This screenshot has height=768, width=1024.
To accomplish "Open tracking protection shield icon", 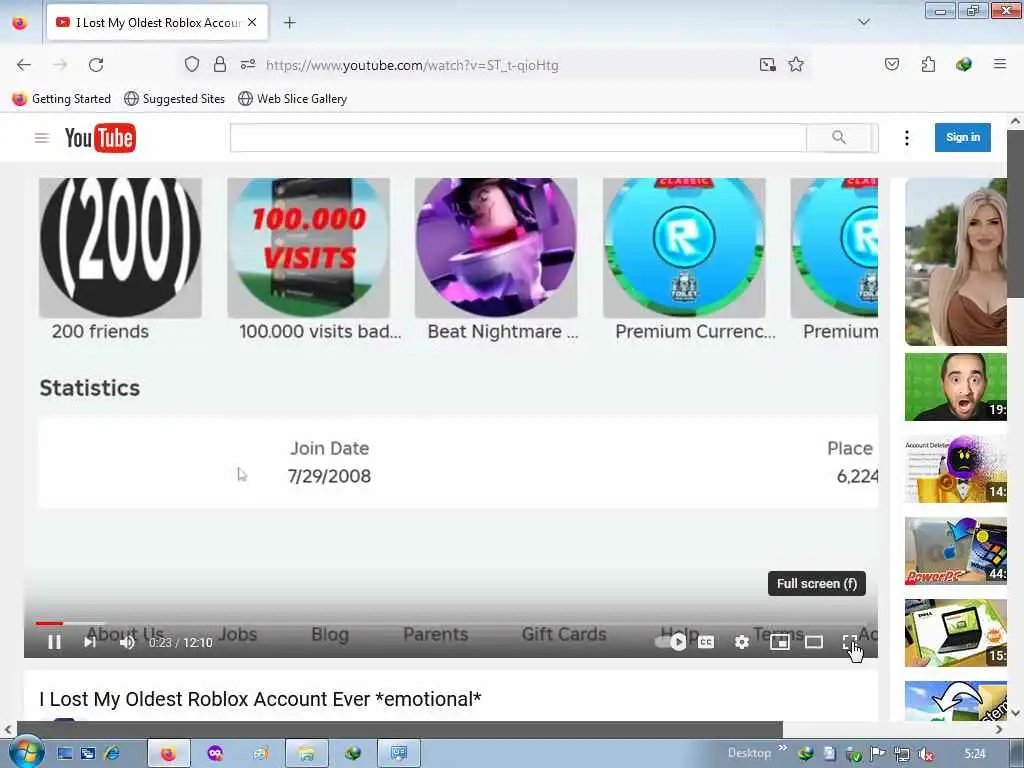I will (x=191, y=64).
